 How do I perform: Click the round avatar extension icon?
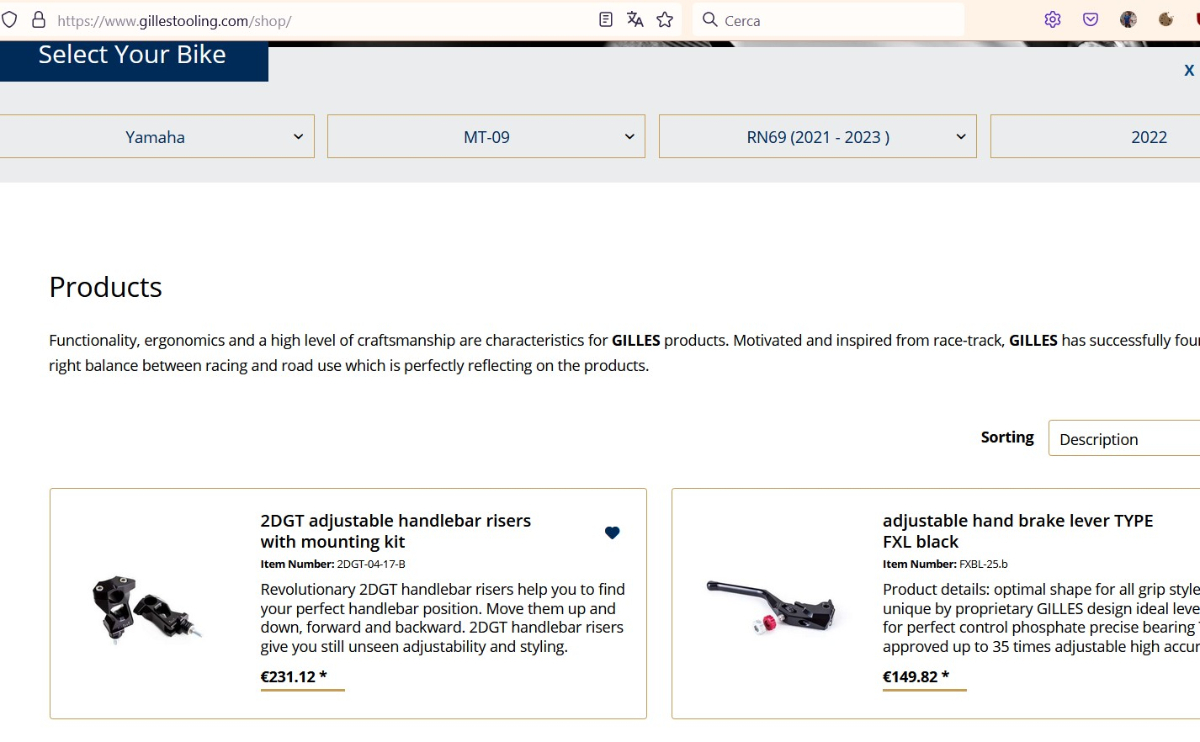[1129, 20]
